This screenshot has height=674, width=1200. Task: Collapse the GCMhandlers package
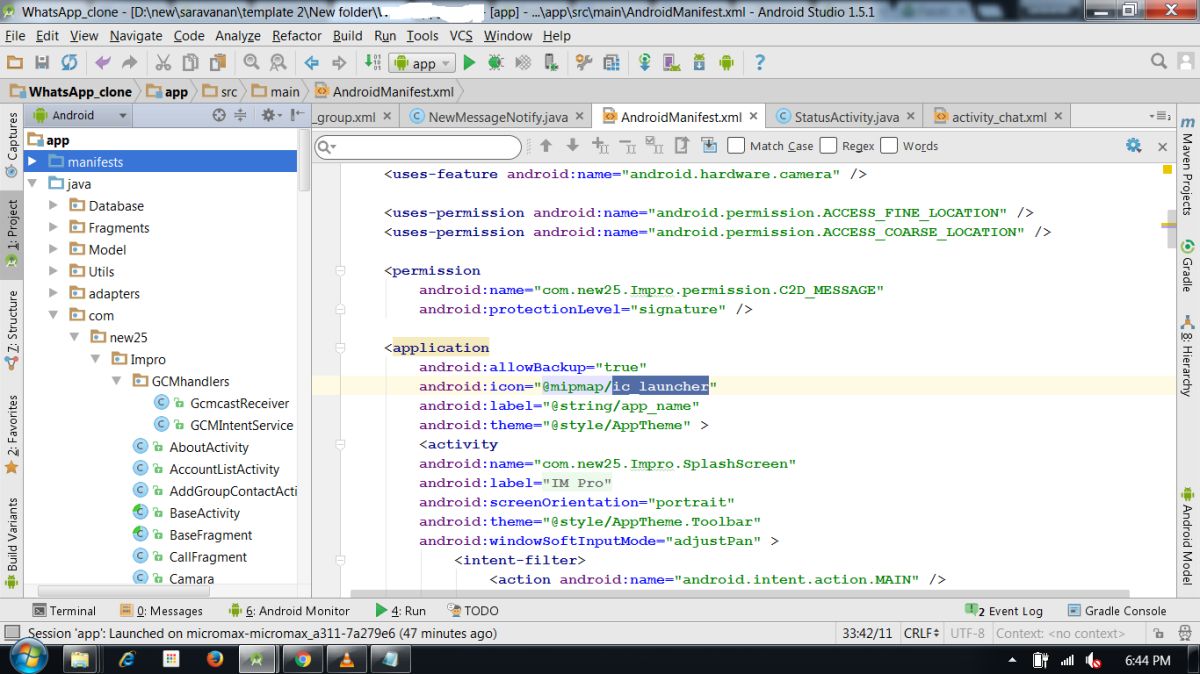[x=117, y=381]
